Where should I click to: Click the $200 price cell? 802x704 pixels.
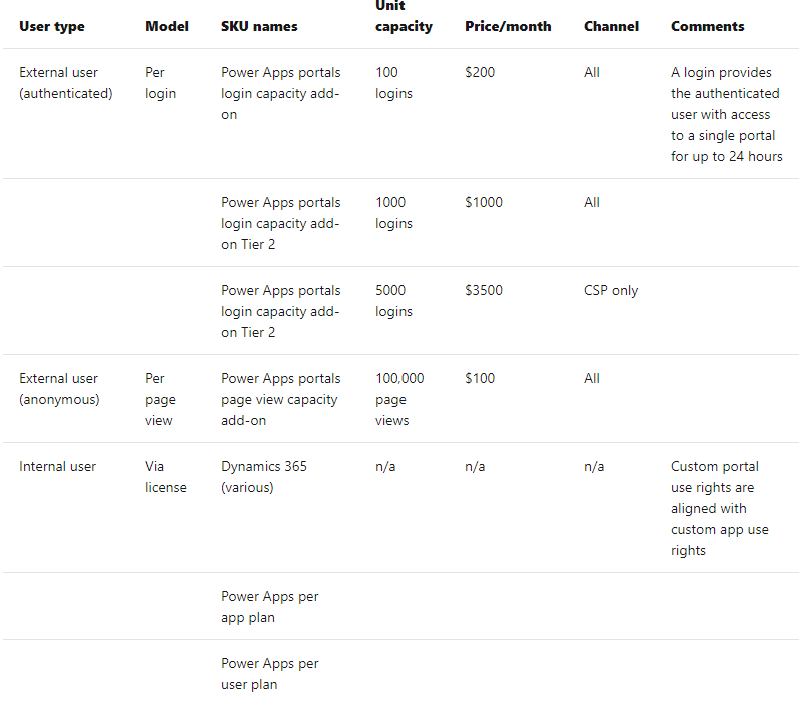[x=480, y=72]
